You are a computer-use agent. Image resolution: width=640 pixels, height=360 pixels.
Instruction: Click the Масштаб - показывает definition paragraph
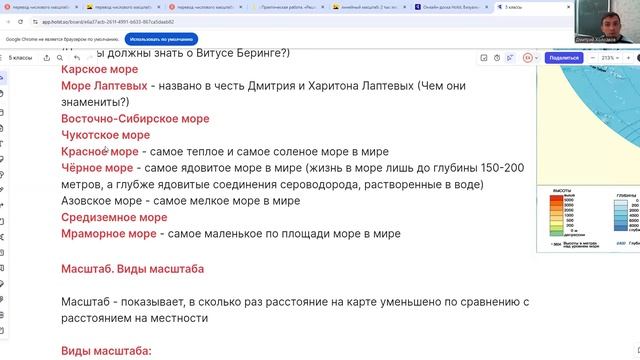[x=295, y=310]
